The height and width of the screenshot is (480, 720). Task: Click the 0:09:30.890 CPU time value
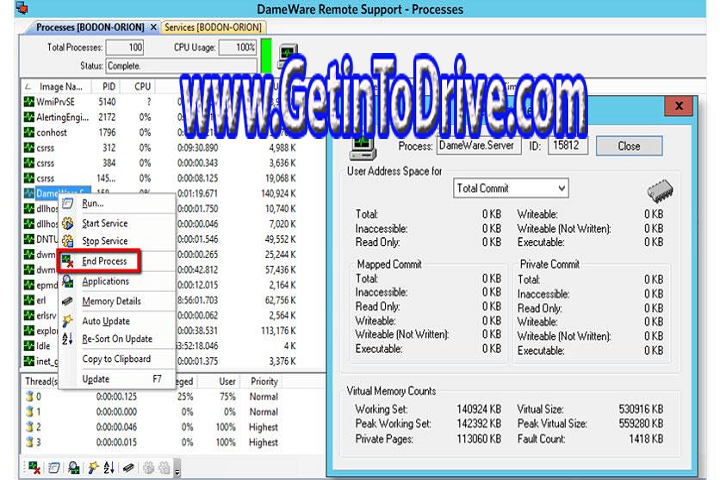coord(198,147)
